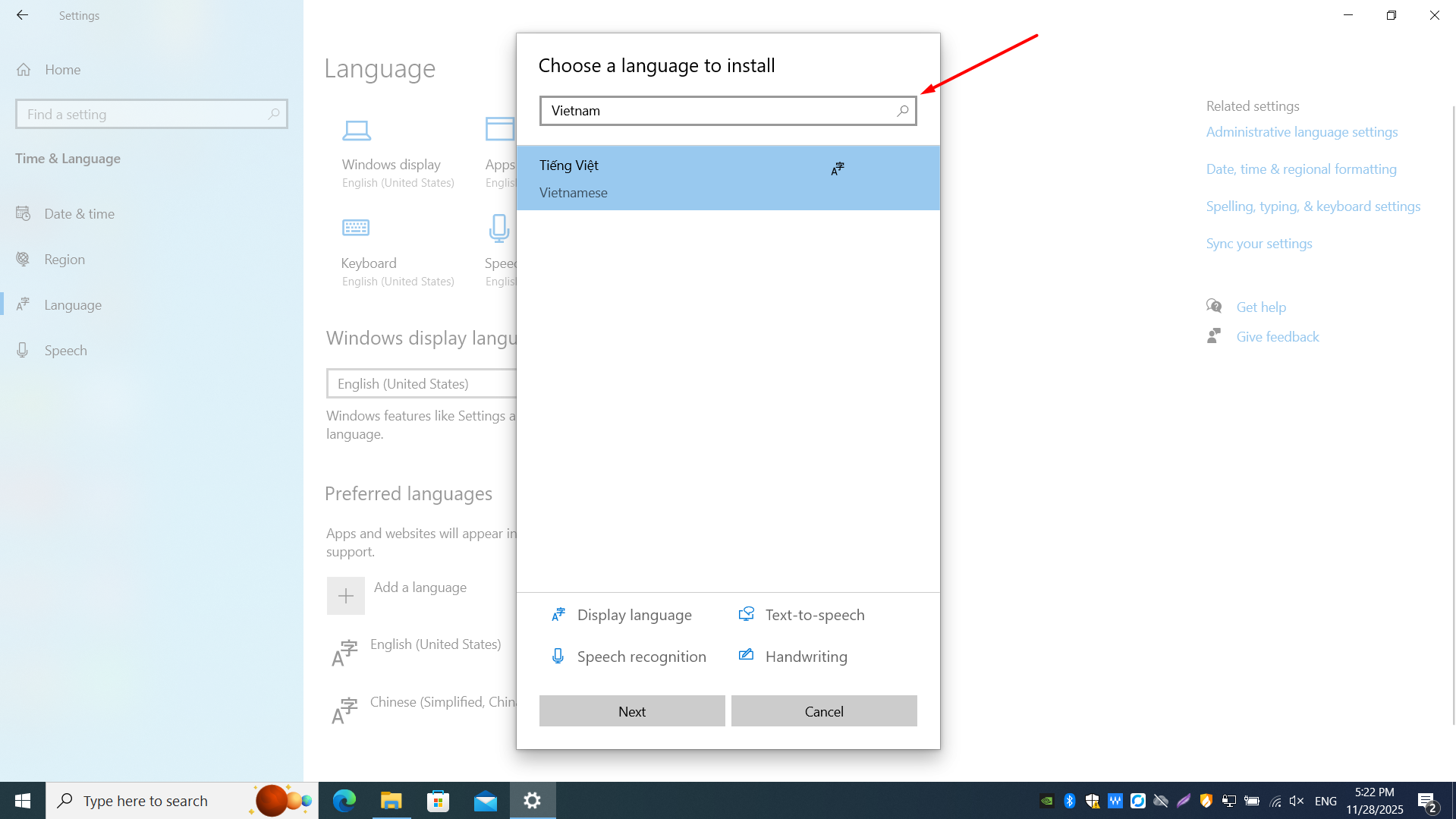Click the Get help link

click(1261, 307)
